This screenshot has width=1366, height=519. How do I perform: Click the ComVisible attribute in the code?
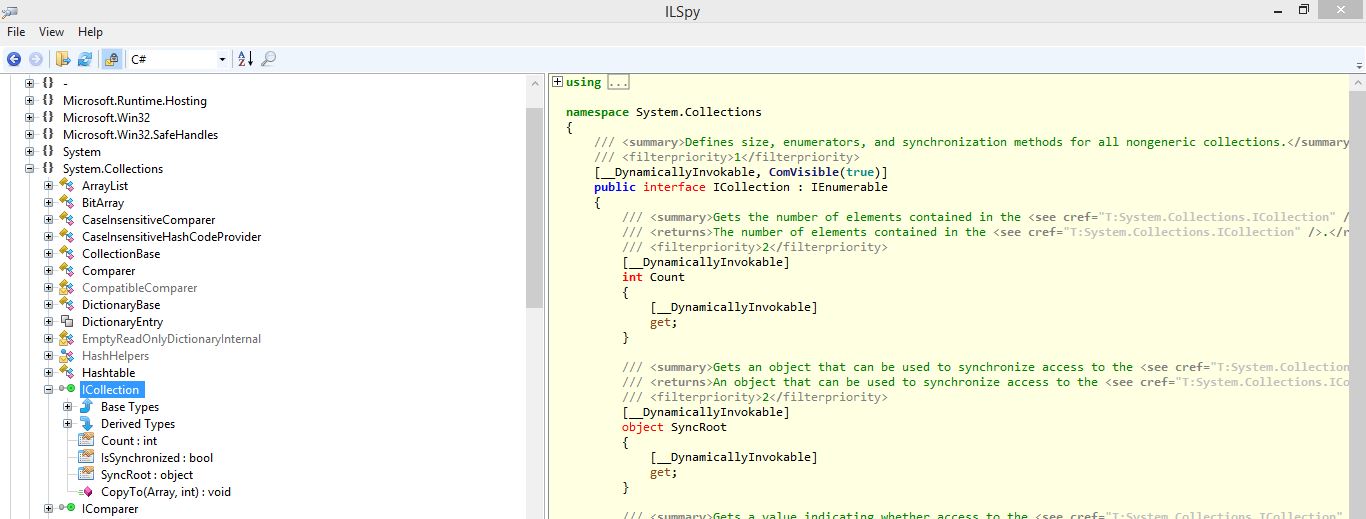coord(804,172)
